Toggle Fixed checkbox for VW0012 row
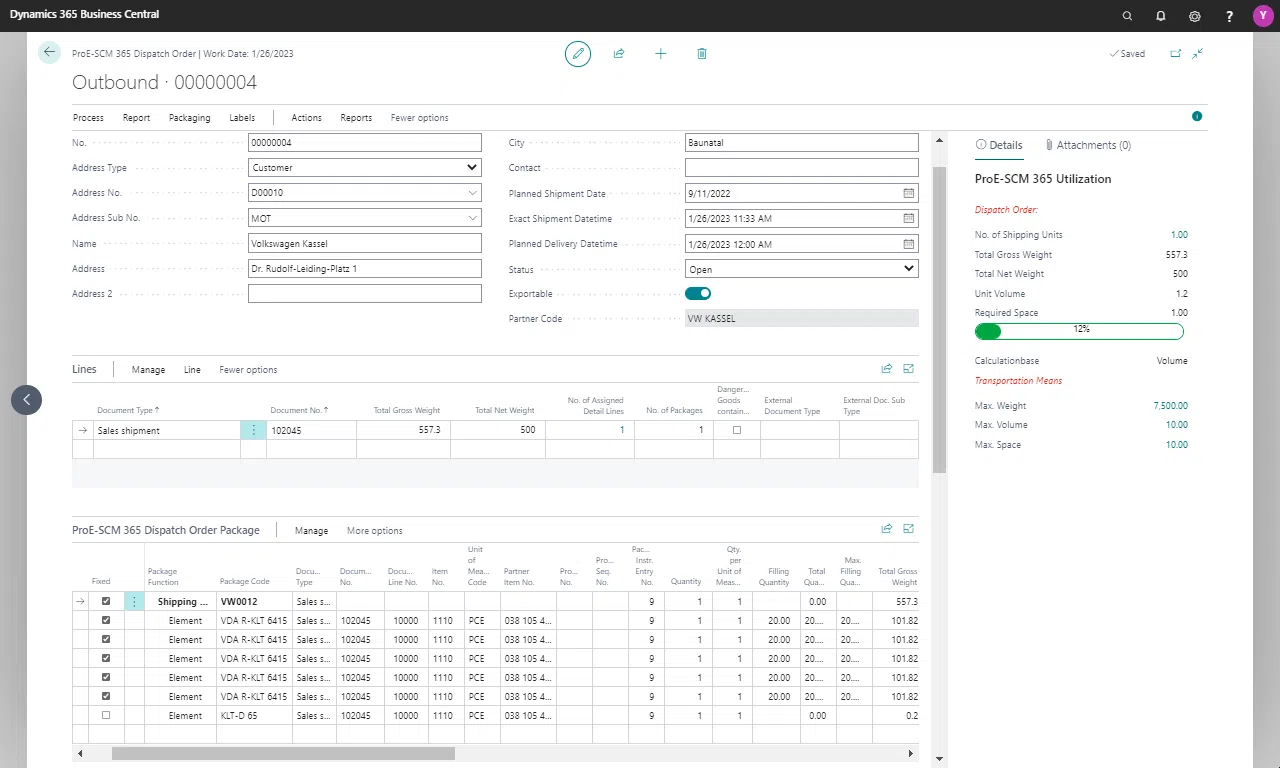Screen dimensions: 1280x768 [106, 602]
